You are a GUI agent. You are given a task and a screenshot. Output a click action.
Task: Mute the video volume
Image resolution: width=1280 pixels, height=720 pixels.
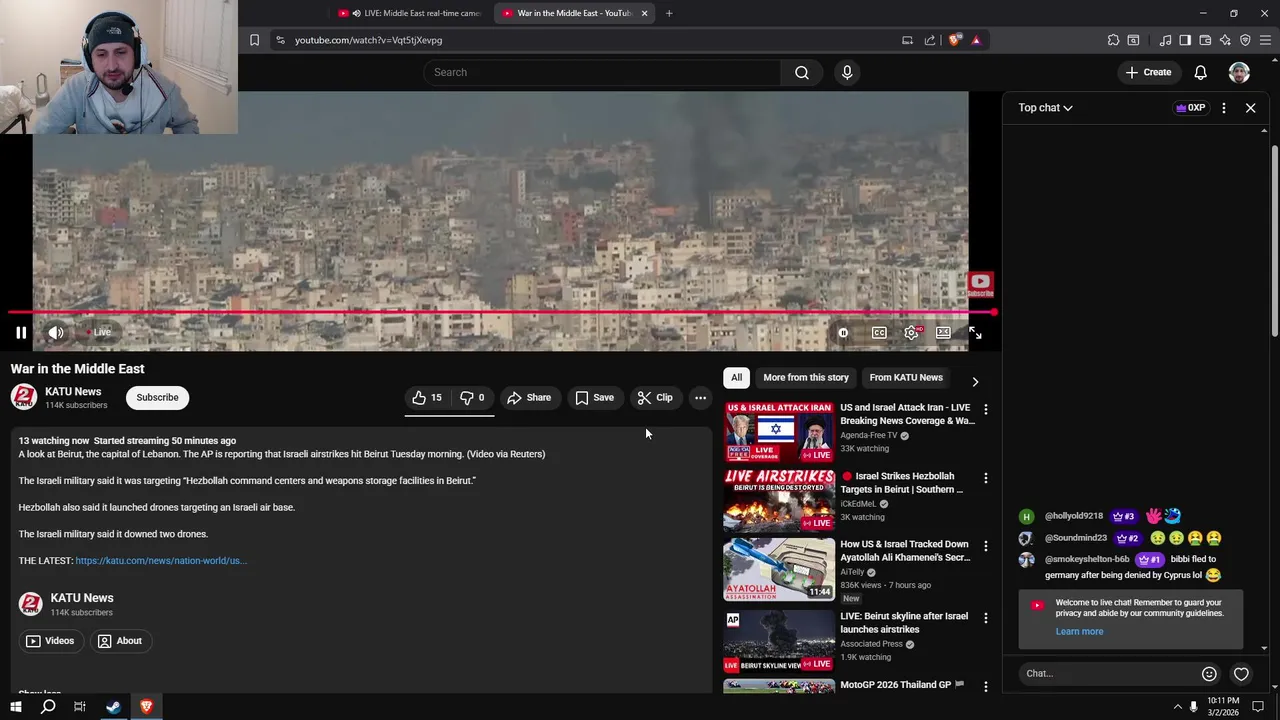(56, 333)
